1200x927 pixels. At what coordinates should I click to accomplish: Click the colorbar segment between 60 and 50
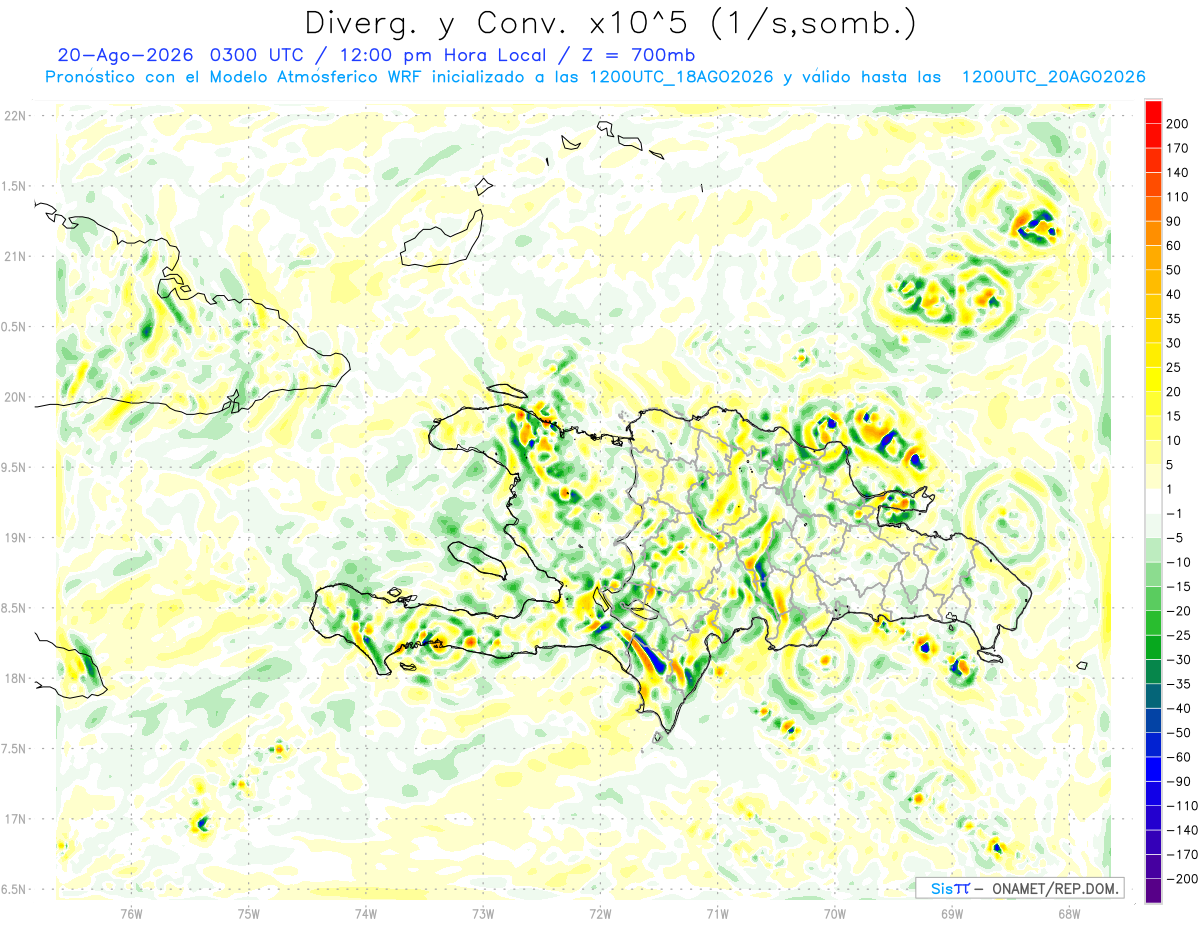point(1153,258)
